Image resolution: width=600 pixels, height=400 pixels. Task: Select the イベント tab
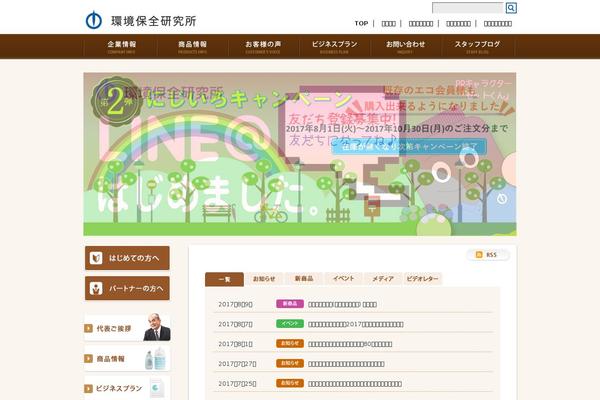click(x=344, y=279)
